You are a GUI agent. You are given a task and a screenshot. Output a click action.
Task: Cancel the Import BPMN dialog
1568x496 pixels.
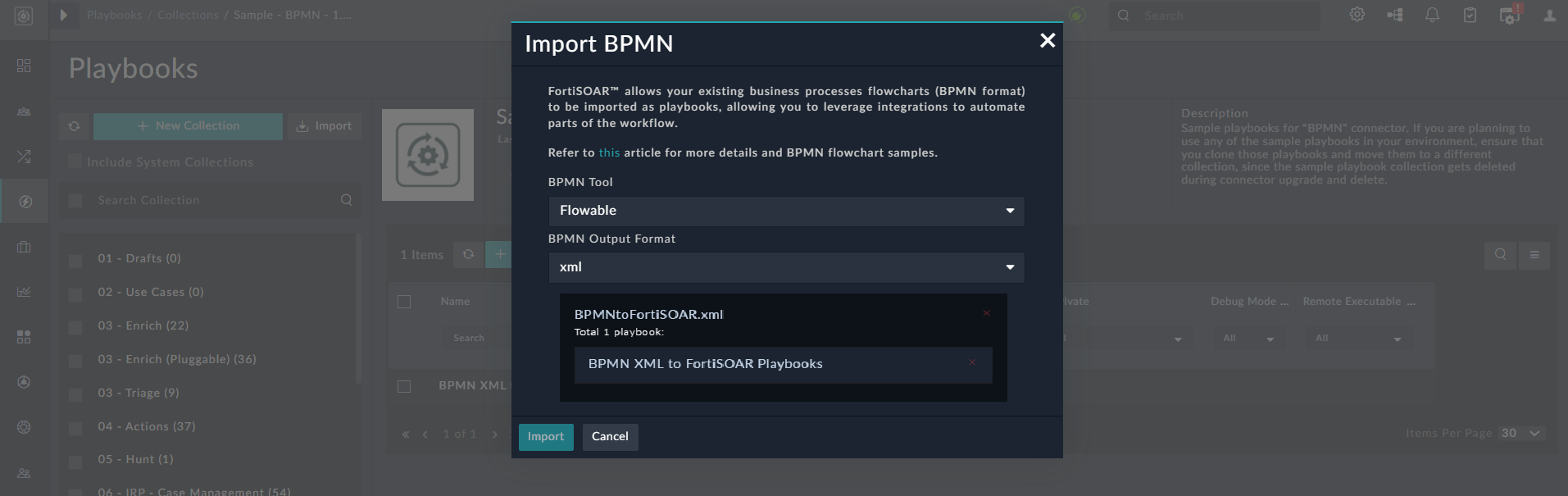610,437
